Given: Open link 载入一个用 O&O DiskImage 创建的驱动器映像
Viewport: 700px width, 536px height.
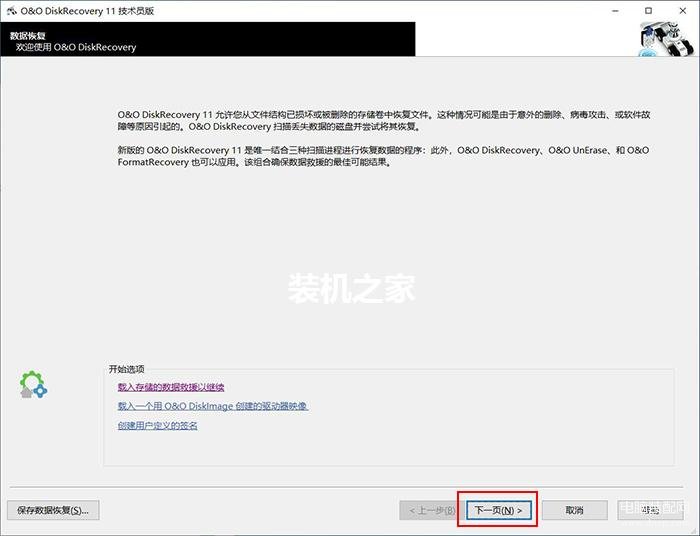Looking at the screenshot, I should tap(212, 406).
